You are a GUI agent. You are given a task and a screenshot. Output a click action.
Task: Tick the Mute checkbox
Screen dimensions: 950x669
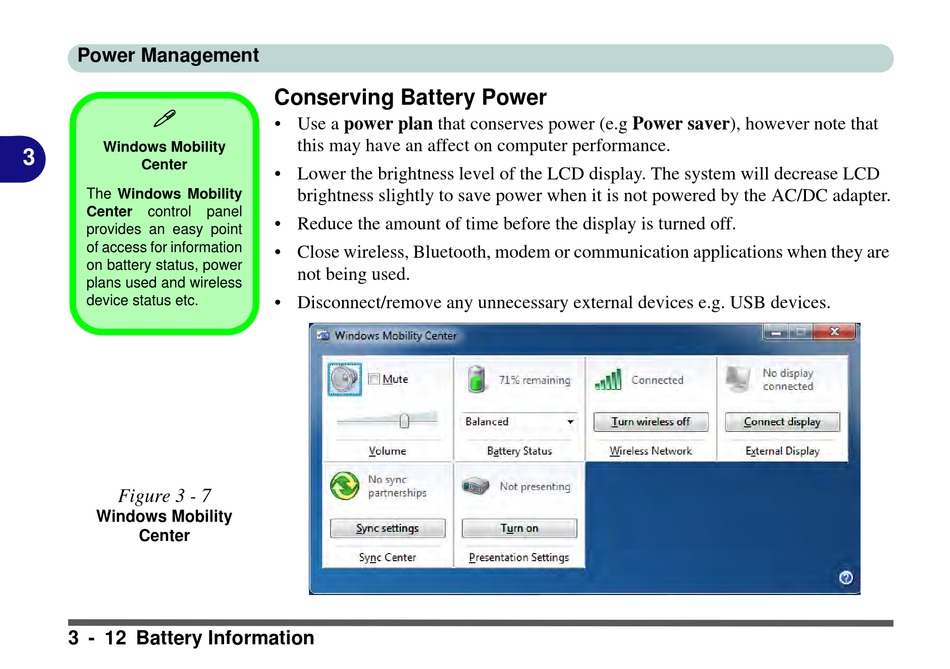(x=374, y=379)
